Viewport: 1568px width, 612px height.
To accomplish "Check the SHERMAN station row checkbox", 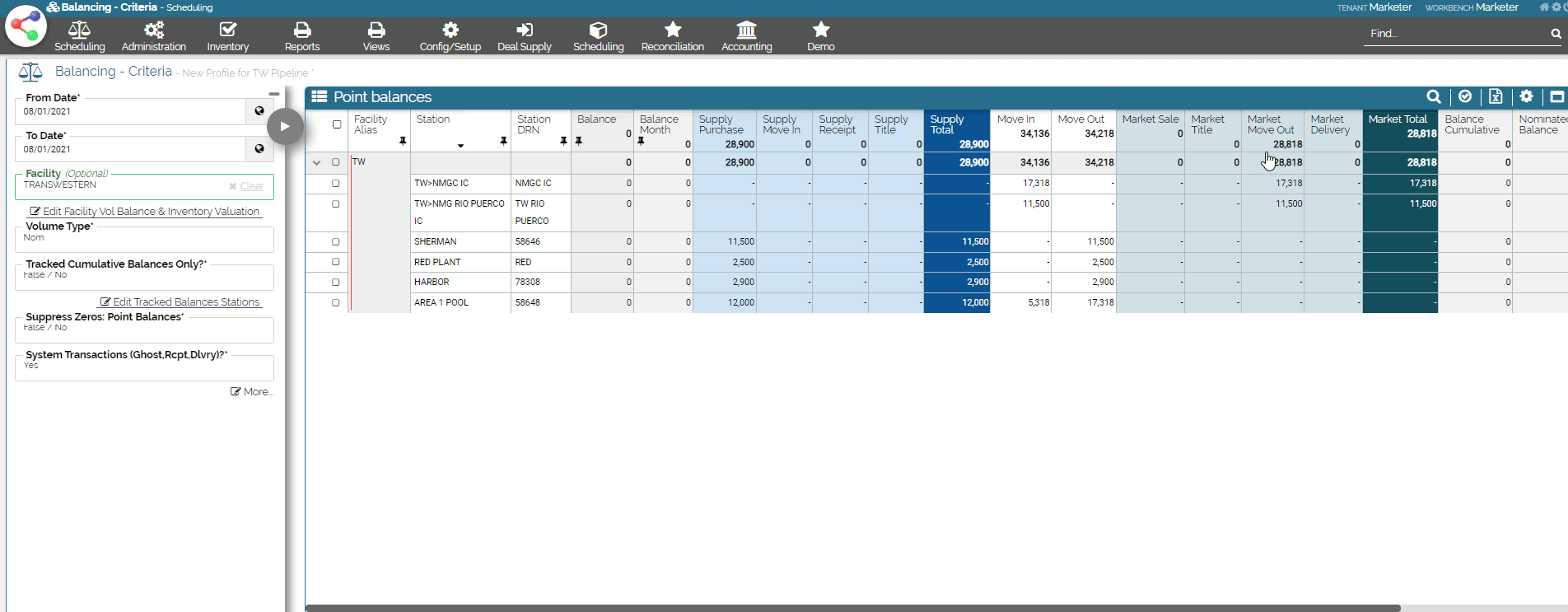I will [x=336, y=242].
